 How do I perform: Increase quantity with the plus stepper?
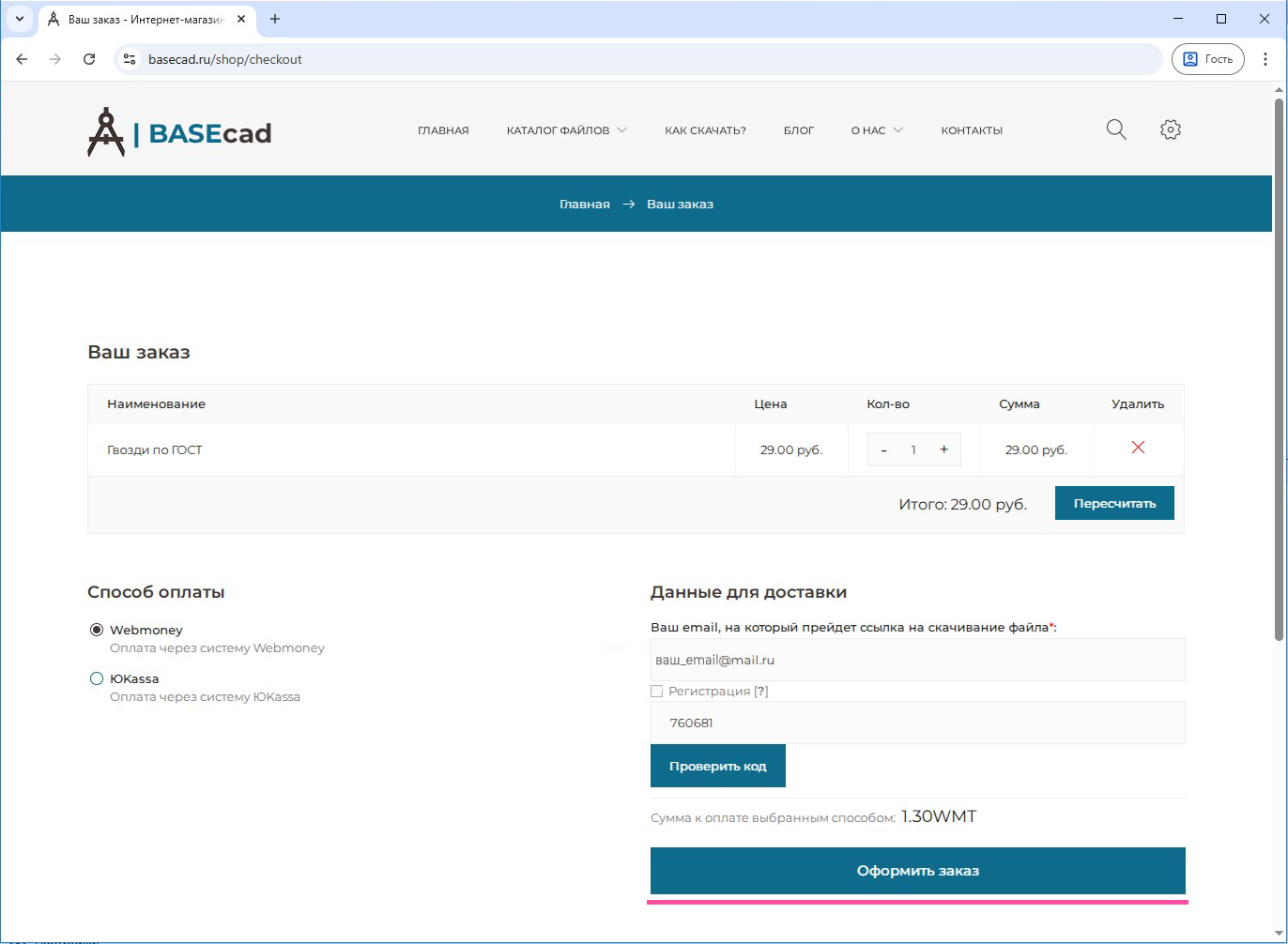point(943,449)
